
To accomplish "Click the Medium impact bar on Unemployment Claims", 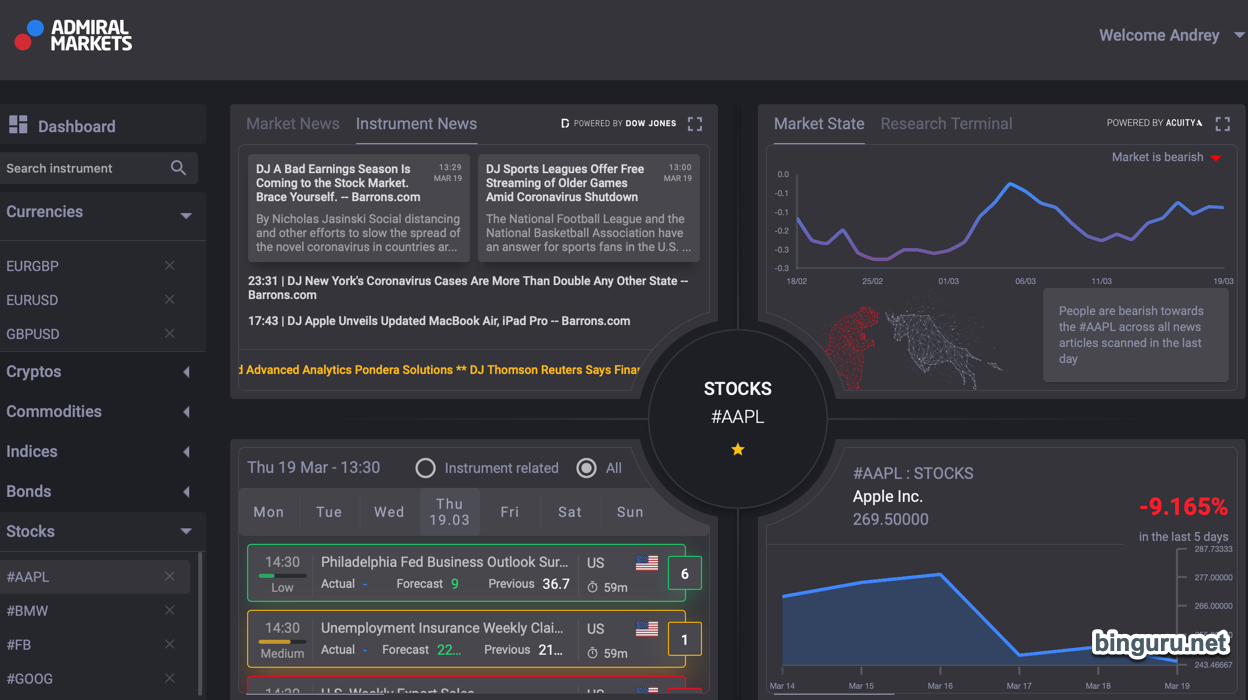I will tap(282, 642).
